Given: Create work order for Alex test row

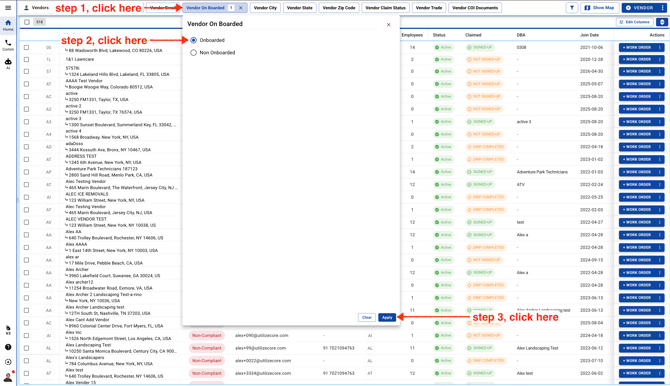Looking at the screenshot, I should click(x=637, y=373).
